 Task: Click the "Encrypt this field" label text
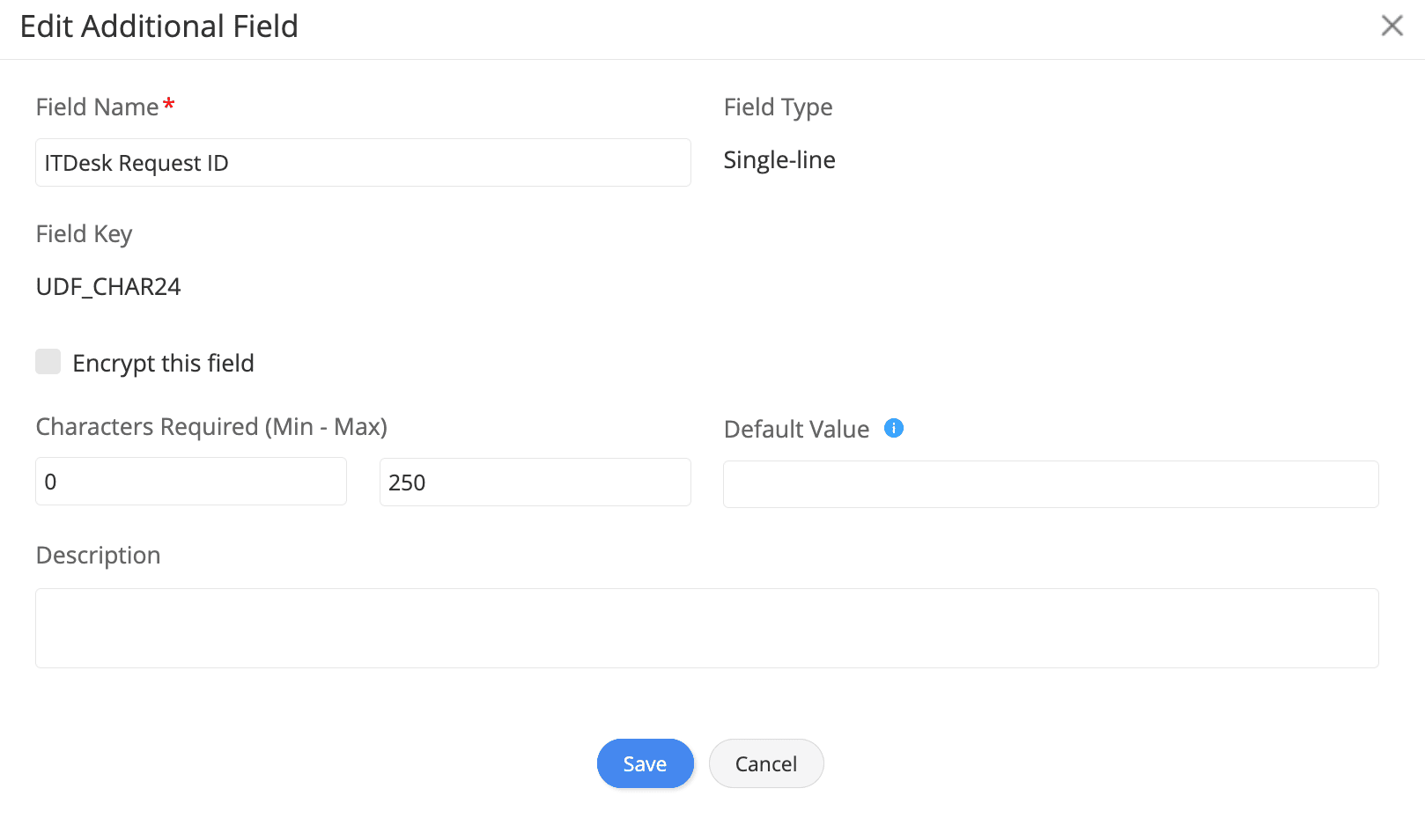coord(163,363)
